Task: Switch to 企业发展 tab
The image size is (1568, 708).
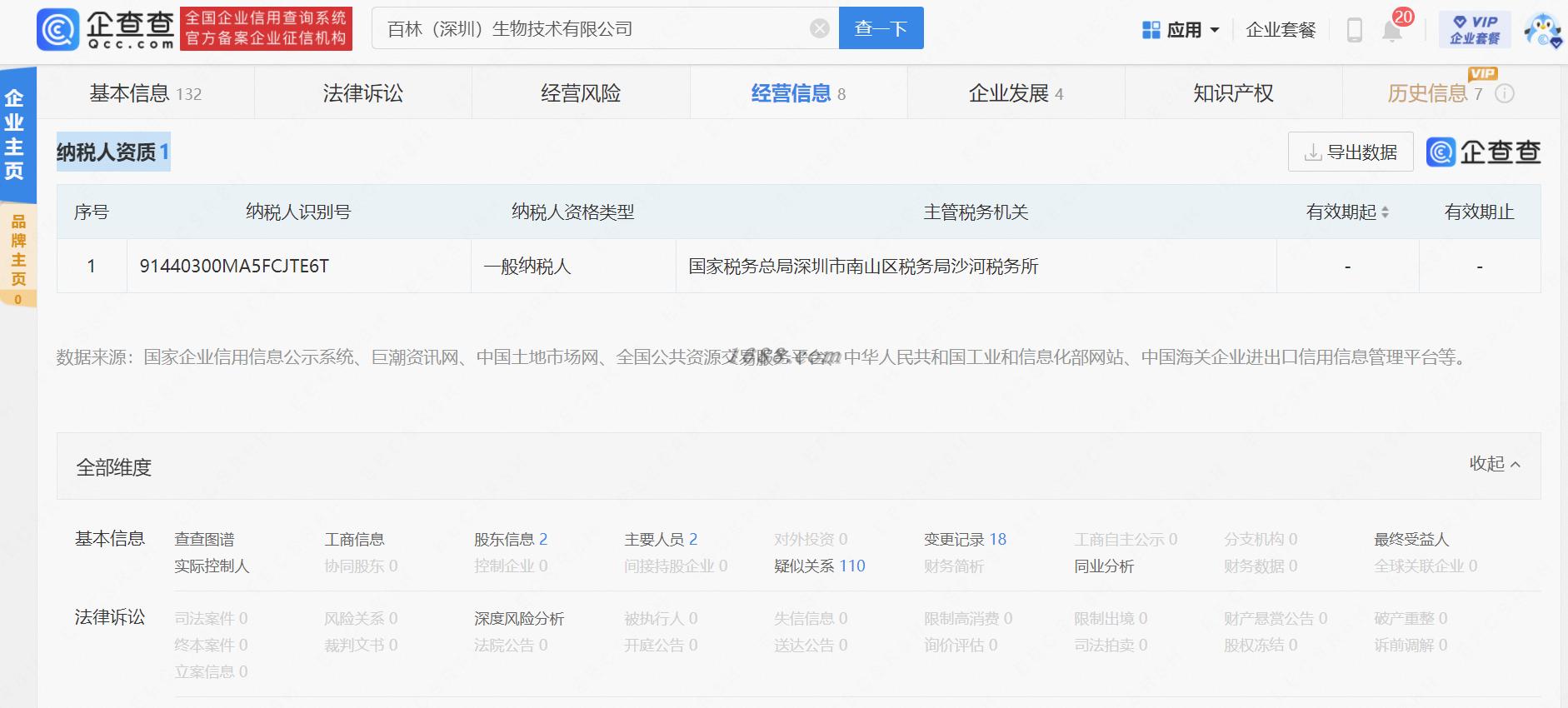Action: [x=1016, y=93]
